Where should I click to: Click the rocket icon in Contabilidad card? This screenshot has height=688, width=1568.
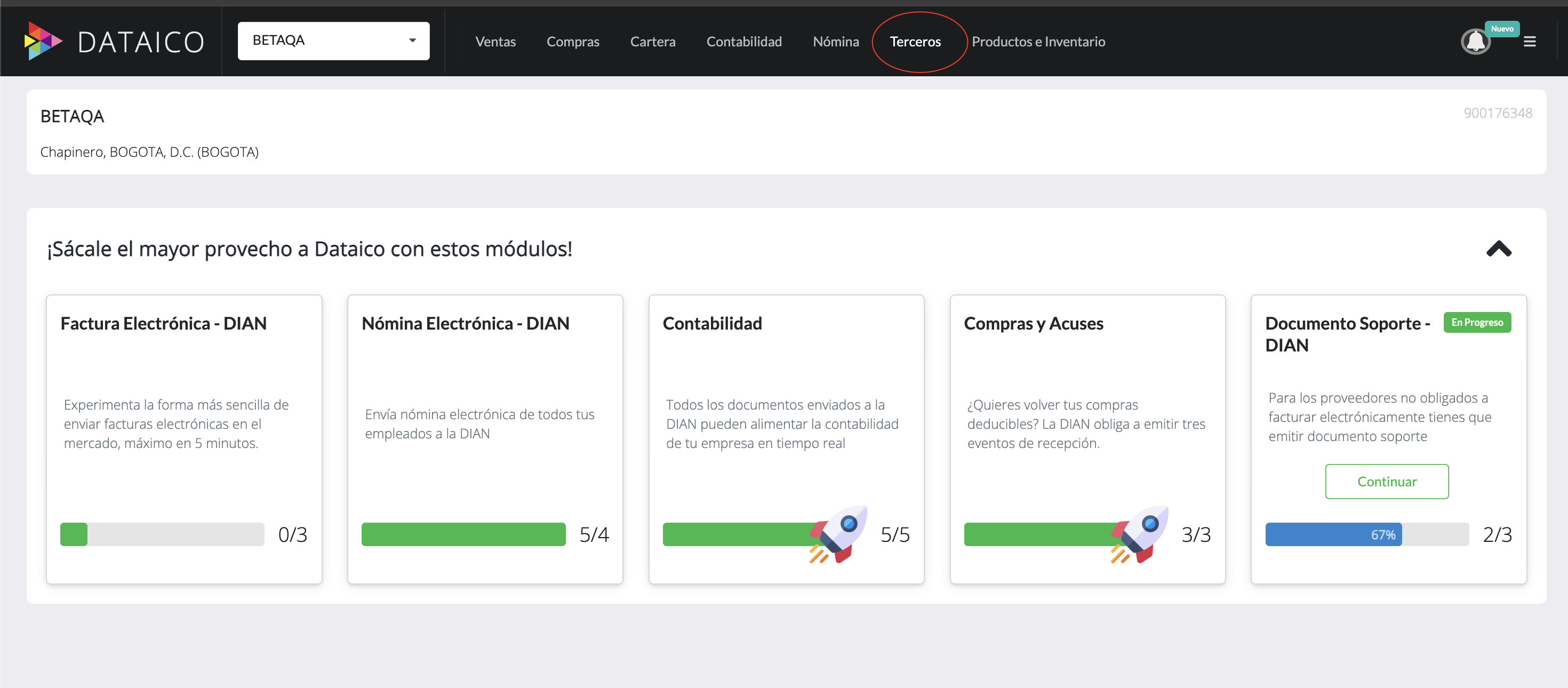[838, 534]
